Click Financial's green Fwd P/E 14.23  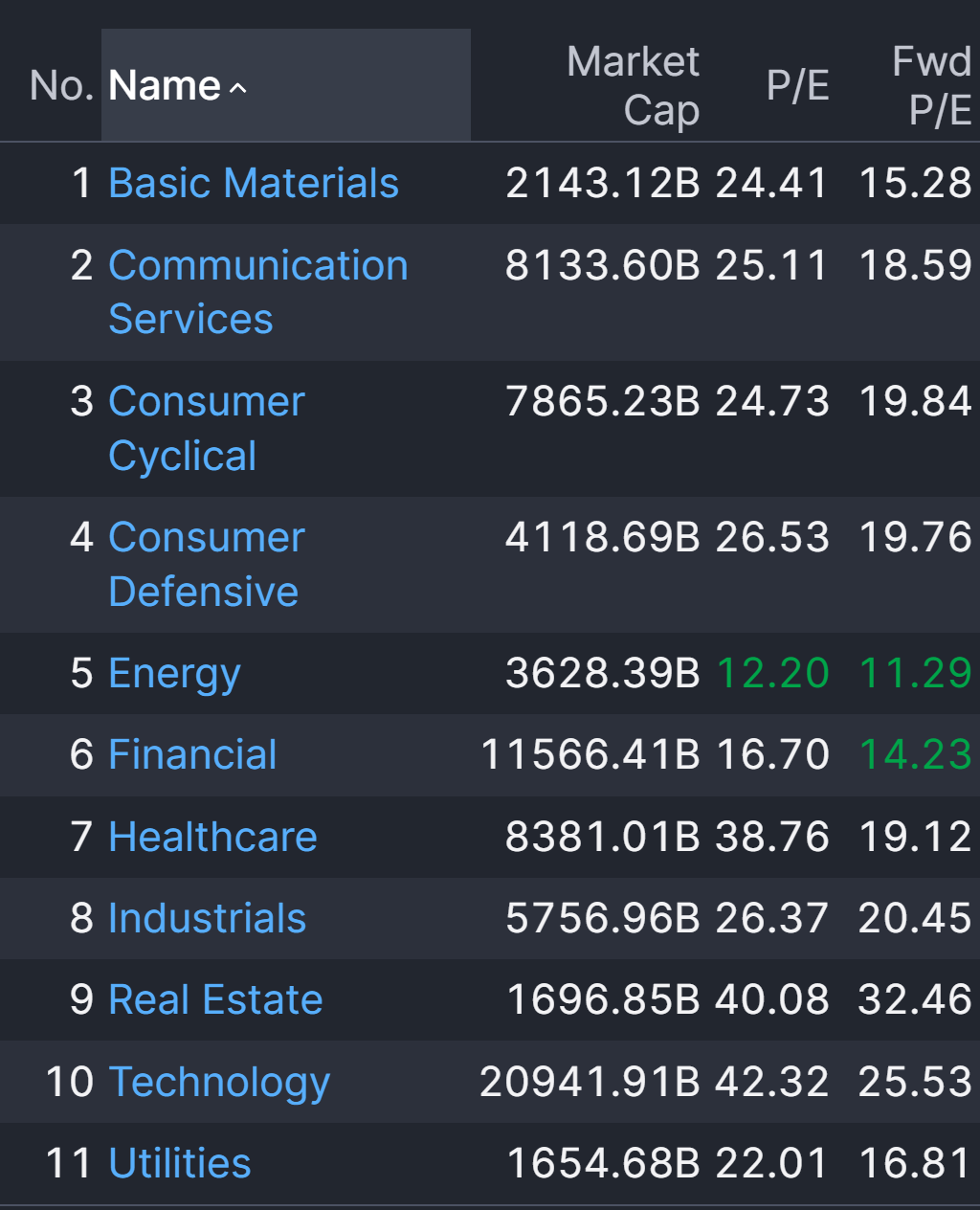coord(915,754)
